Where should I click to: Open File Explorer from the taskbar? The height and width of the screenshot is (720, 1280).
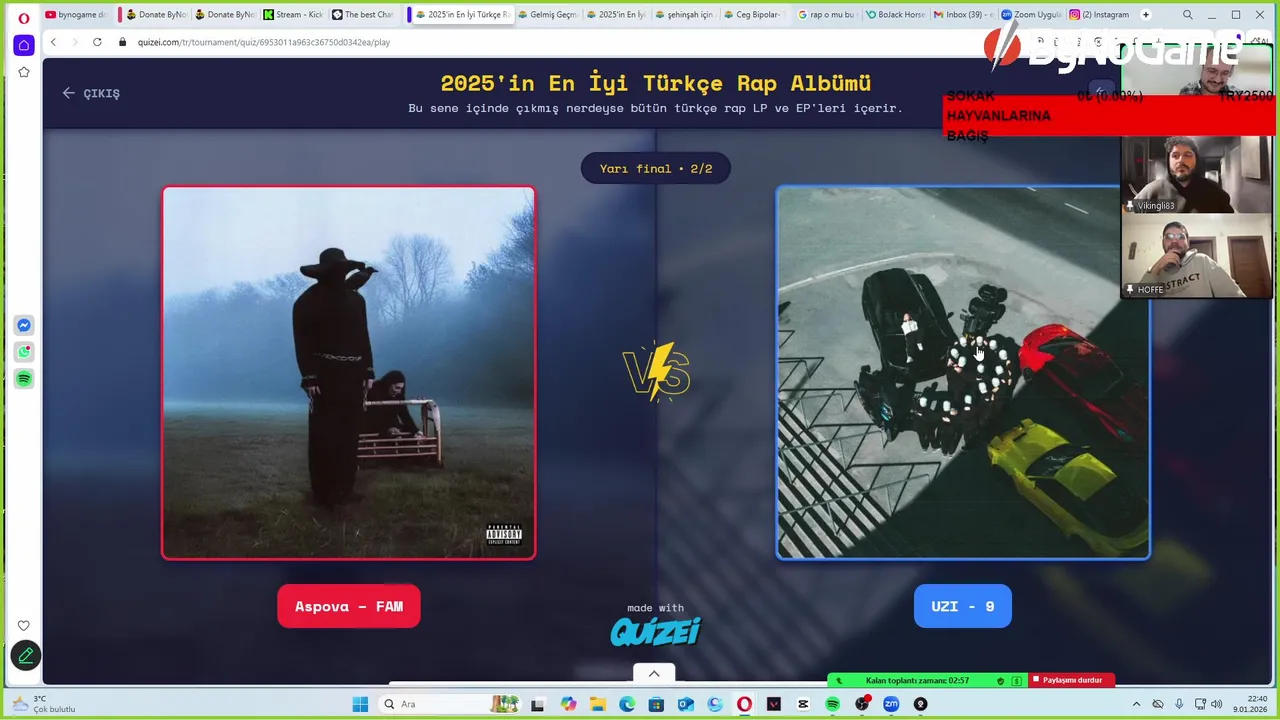click(x=598, y=704)
